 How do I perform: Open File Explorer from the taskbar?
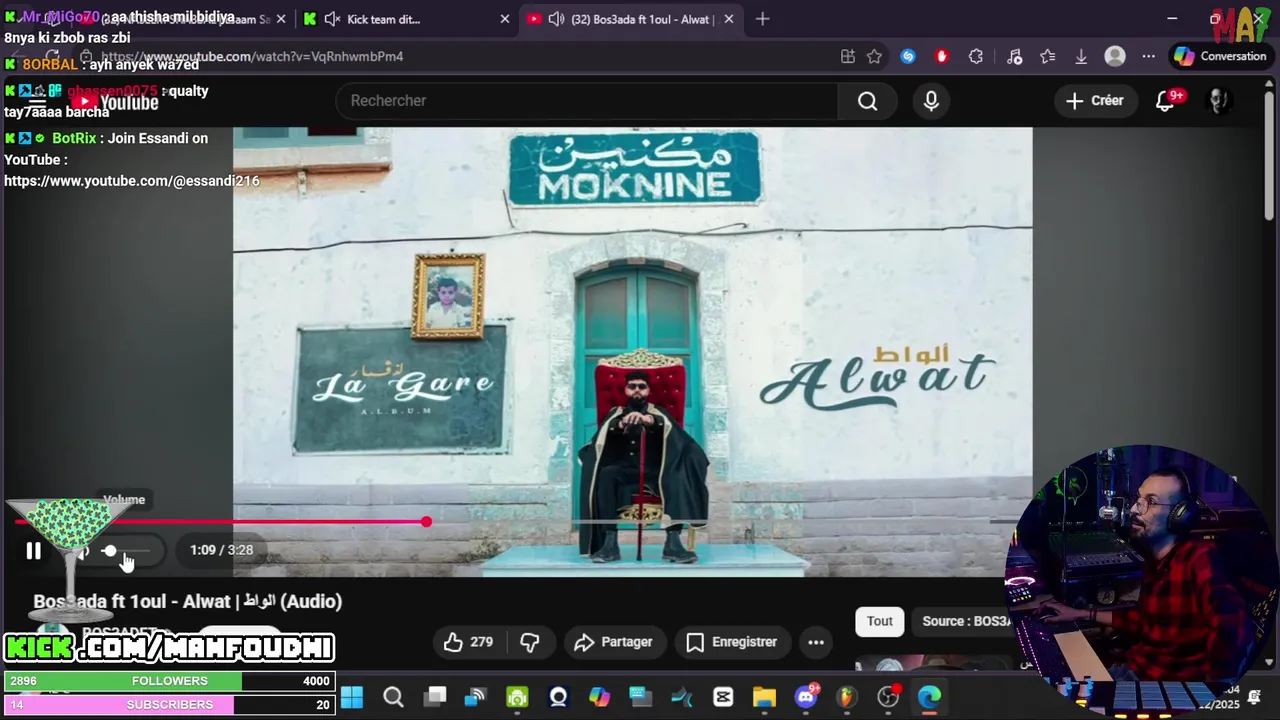pos(764,697)
